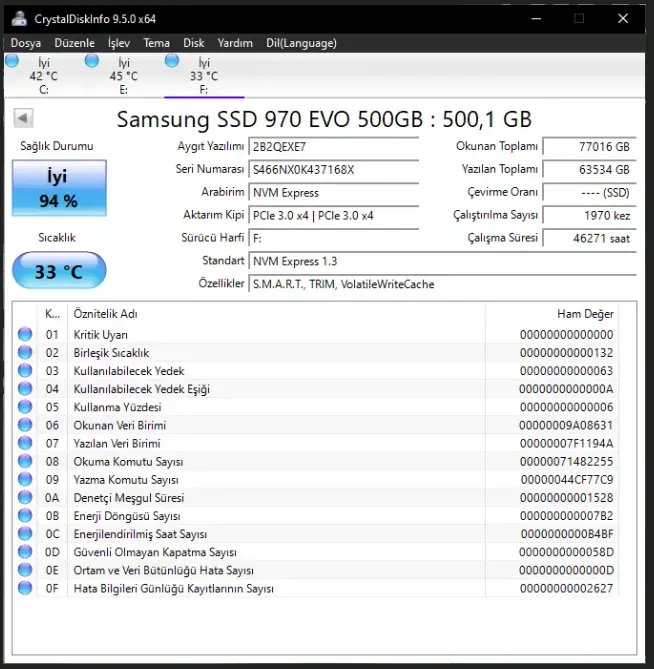Click the Çevirme Oranı value ---- (SSD)
This screenshot has height=669, width=654.
[x=590, y=193]
